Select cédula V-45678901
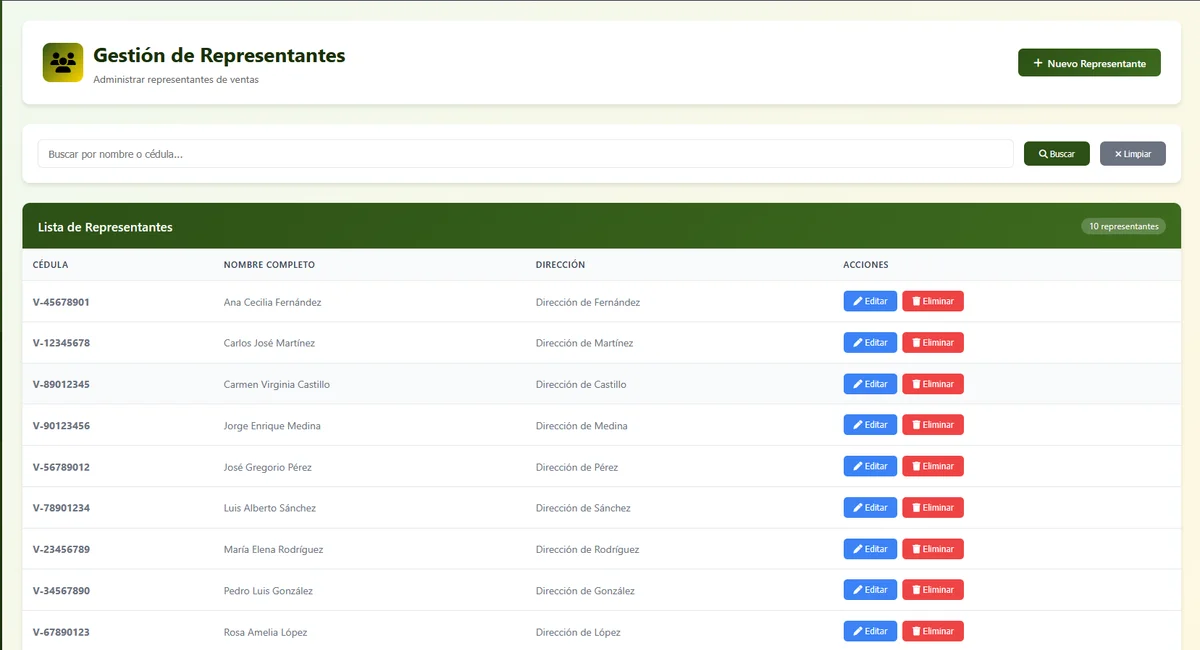 (61, 302)
